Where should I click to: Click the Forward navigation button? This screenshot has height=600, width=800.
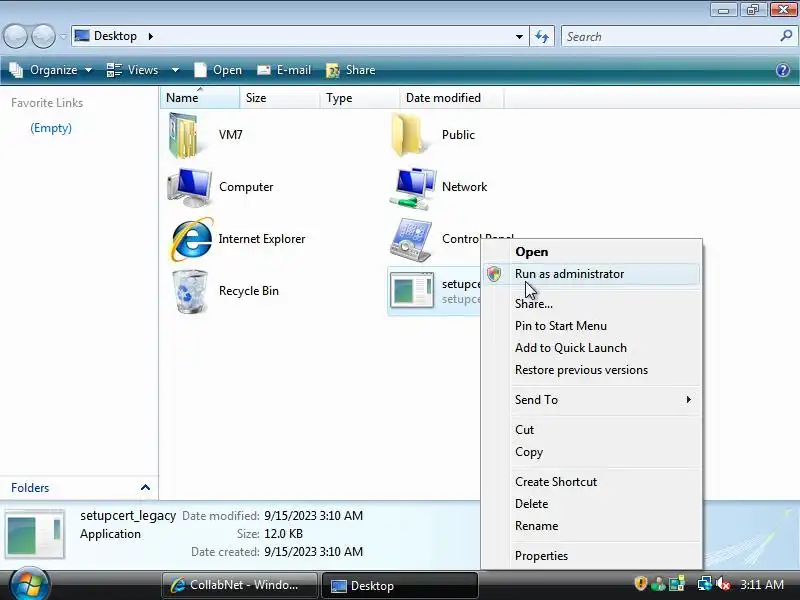(x=43, y=36)
